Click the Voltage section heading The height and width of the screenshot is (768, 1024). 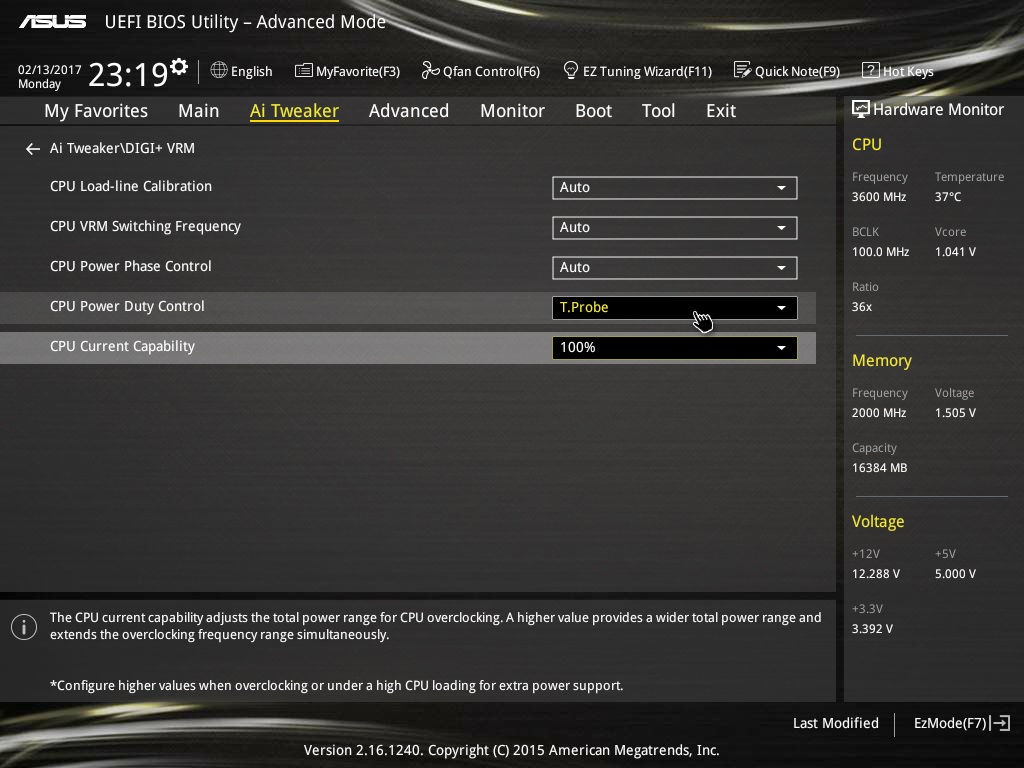pos(878,521)
